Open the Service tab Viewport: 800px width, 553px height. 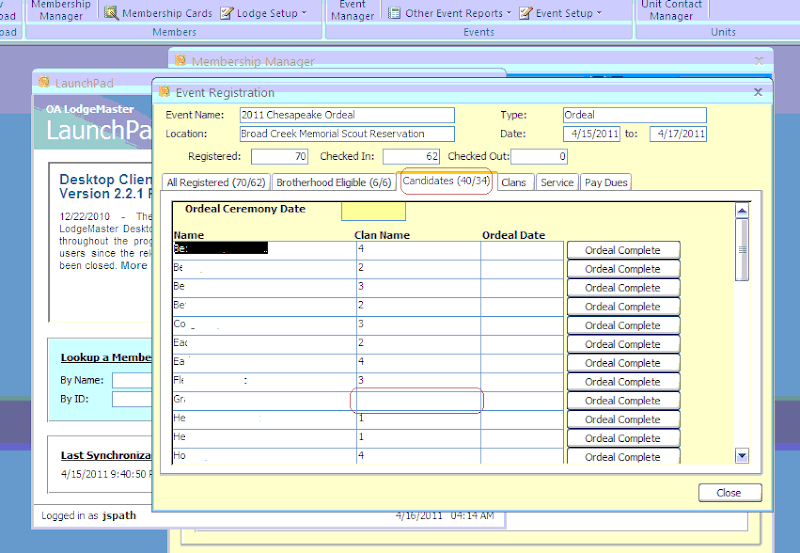tap(557, 182)
